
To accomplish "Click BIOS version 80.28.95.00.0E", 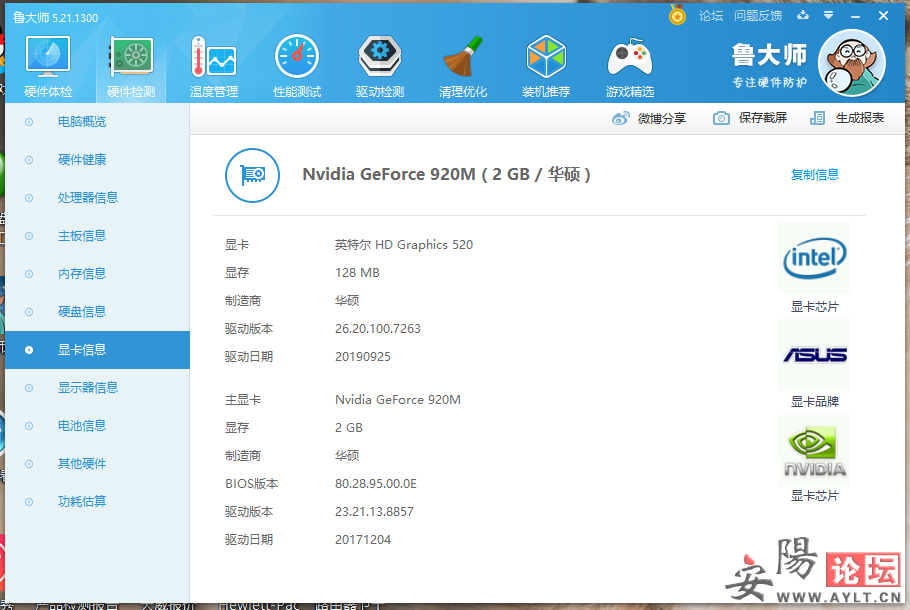I will tap(375, 483).
